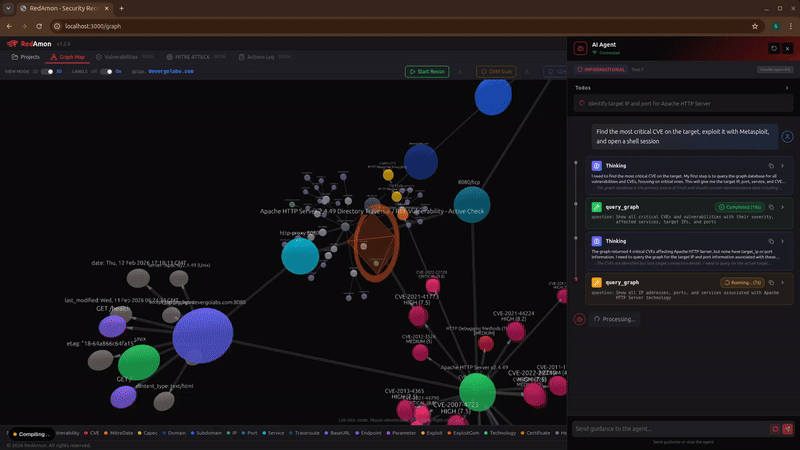Click the CVE legend color dot
Screen dimensions: 800x450
86,433
